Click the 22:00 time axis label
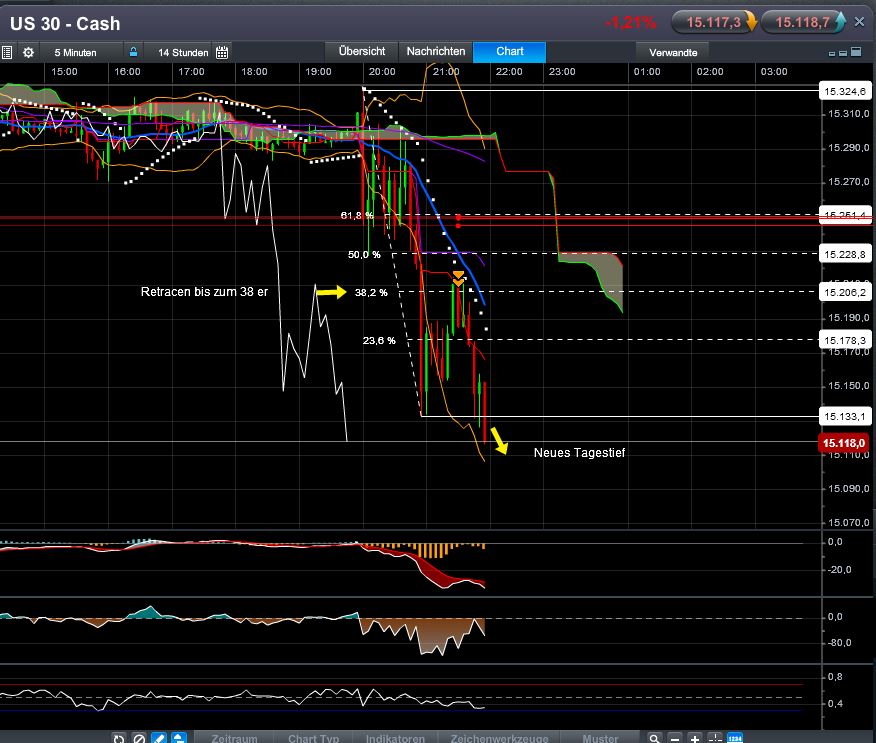This screenshot has width=876, height=743. pyautogui.click(x=509, y=72)
